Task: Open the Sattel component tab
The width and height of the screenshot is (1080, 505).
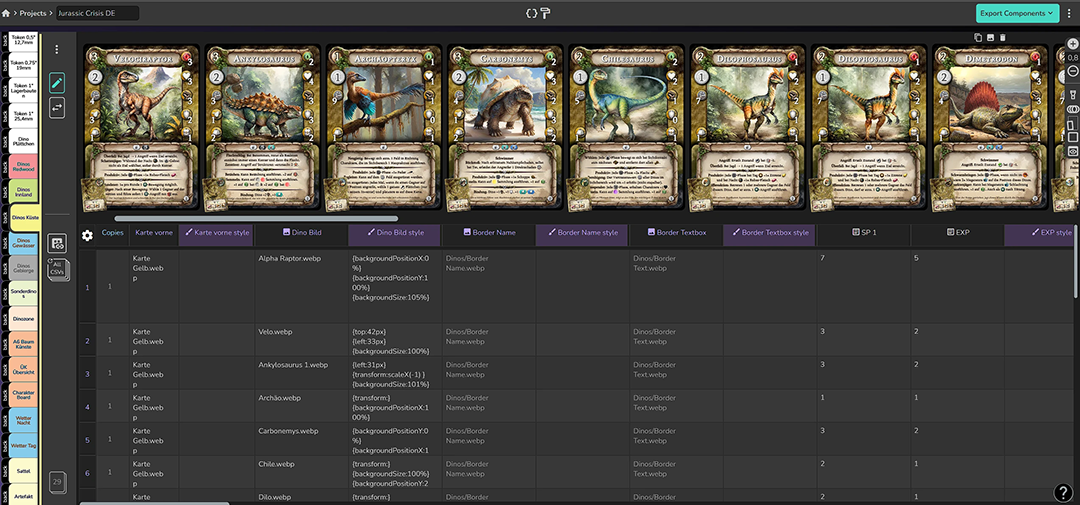Action: [x=23, y=470]
